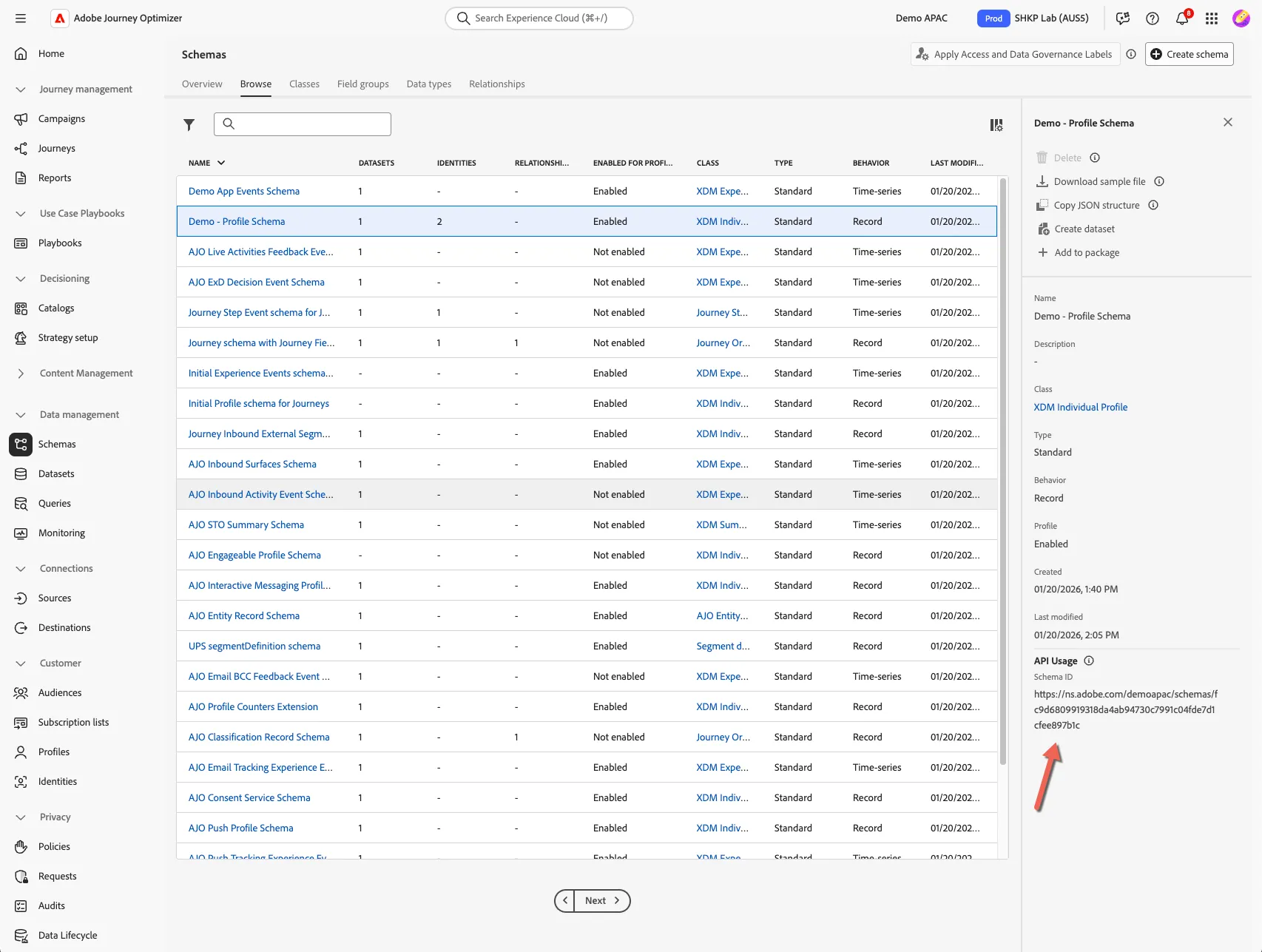Collapse the Decisioning section

(21, 279)
